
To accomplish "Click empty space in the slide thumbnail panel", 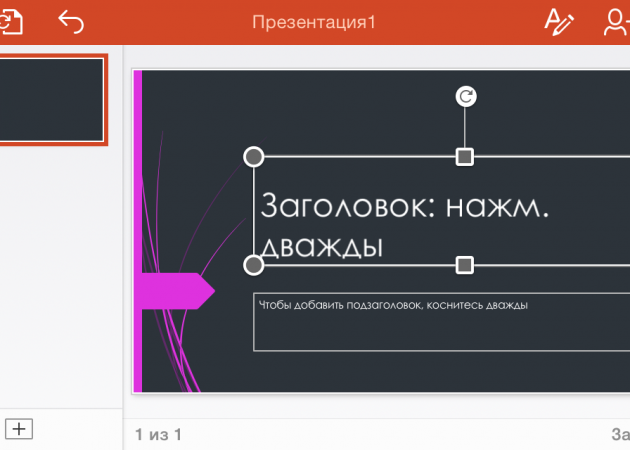I will coord(60,280).
